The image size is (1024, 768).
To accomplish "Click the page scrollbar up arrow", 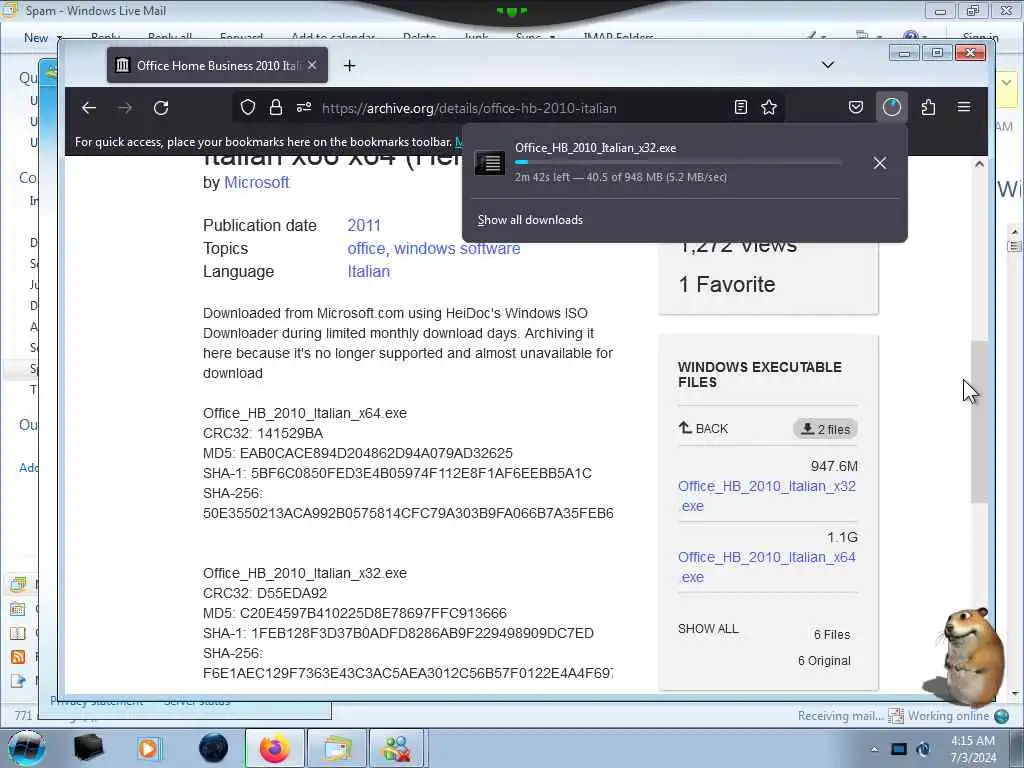I will point(979,165).
